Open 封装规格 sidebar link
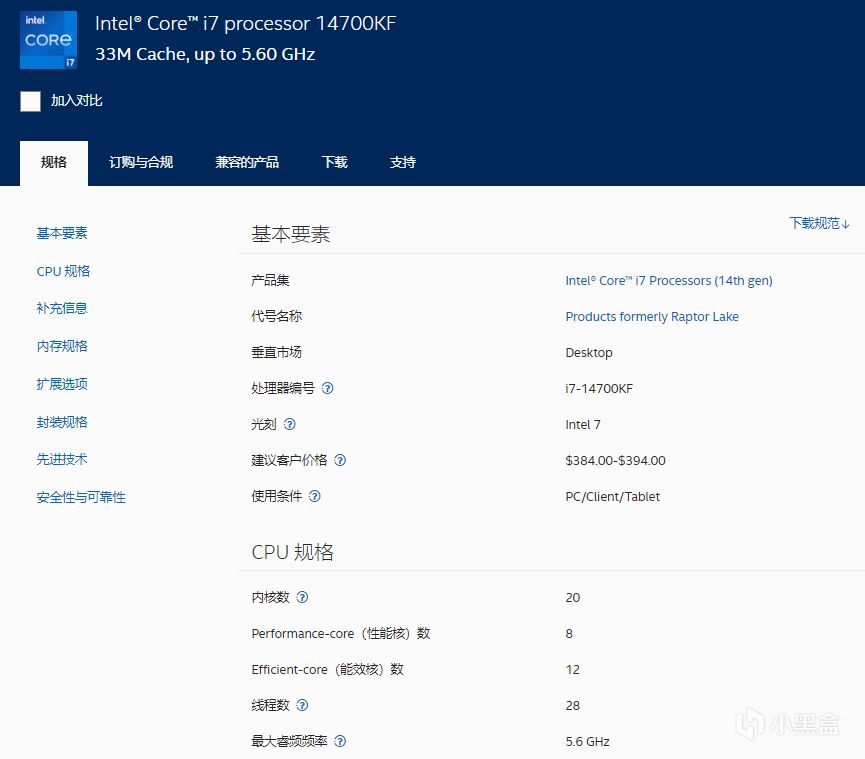Image resolution: width=865 pixels, height=759 pixels. 62,423
